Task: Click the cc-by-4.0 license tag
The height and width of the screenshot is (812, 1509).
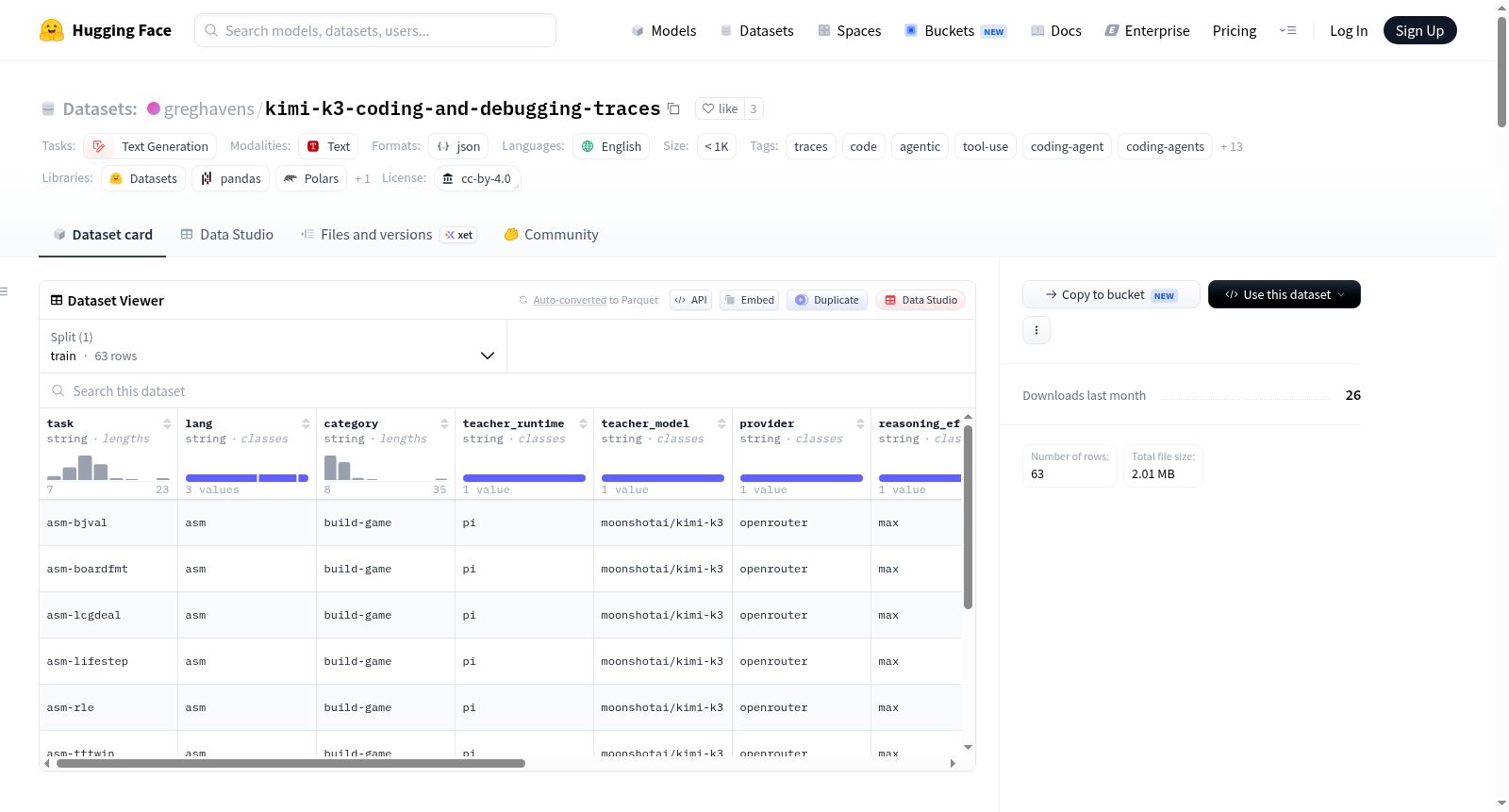Action: [477, 178]
